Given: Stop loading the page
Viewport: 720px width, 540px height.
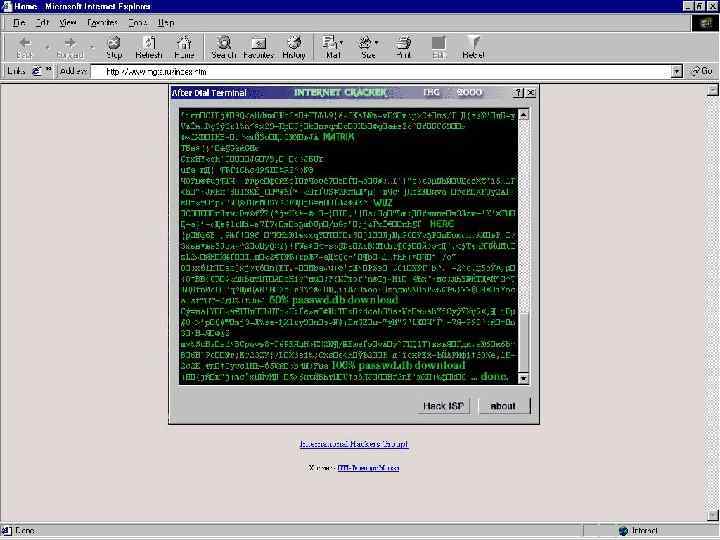Looking at the screenshot, I should pos(114,48).
